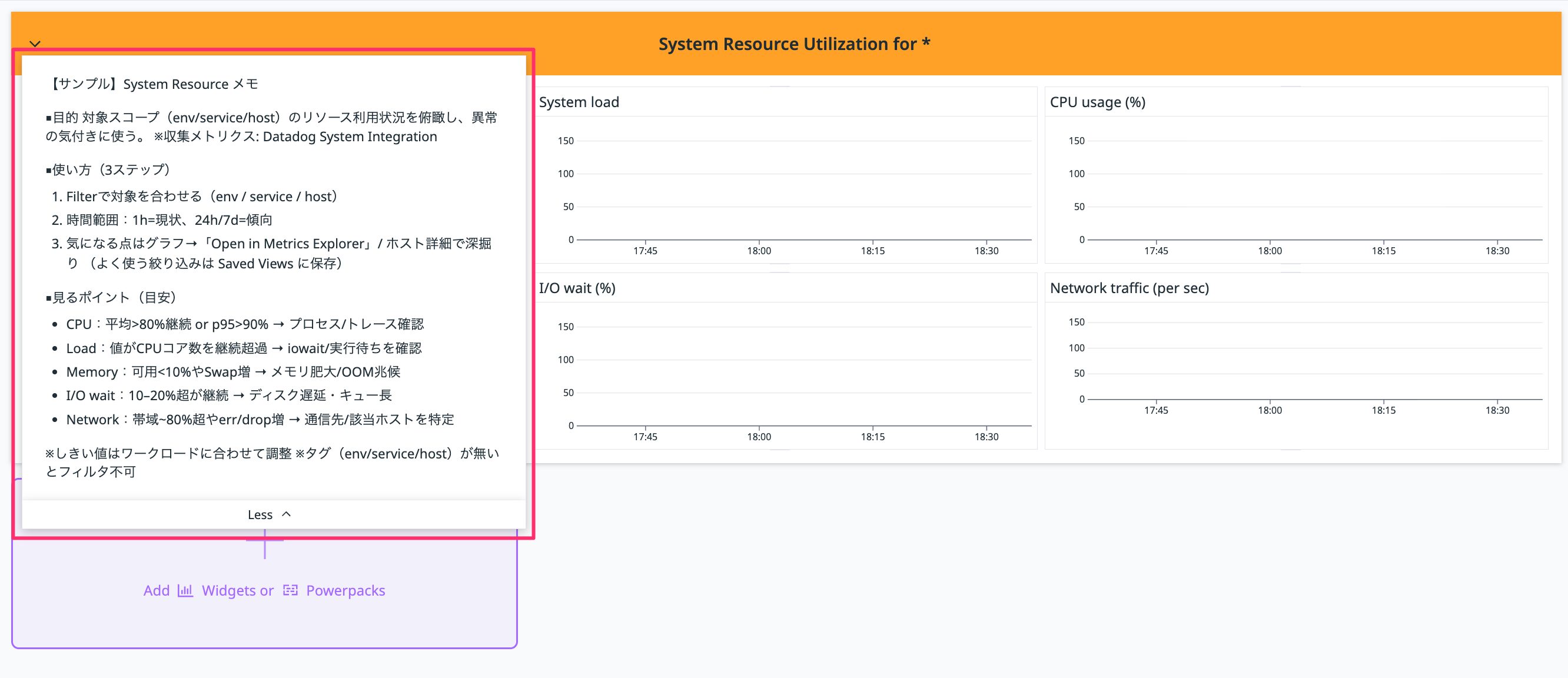Open the System load widget title

pyautogui.click(x=579, y=102)
